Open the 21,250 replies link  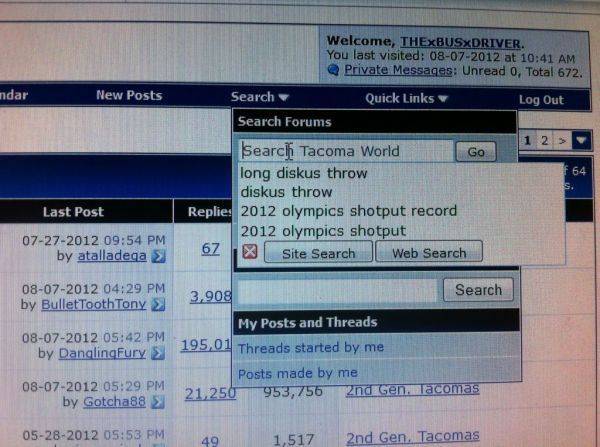[210, 393]
